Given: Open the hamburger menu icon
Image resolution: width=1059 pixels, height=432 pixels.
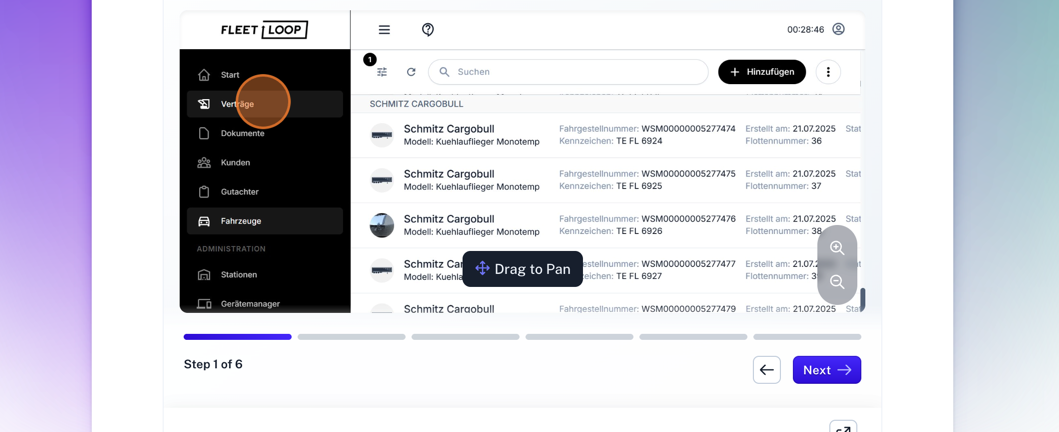Looking at the screenshot, I should [x=384, y=30].
